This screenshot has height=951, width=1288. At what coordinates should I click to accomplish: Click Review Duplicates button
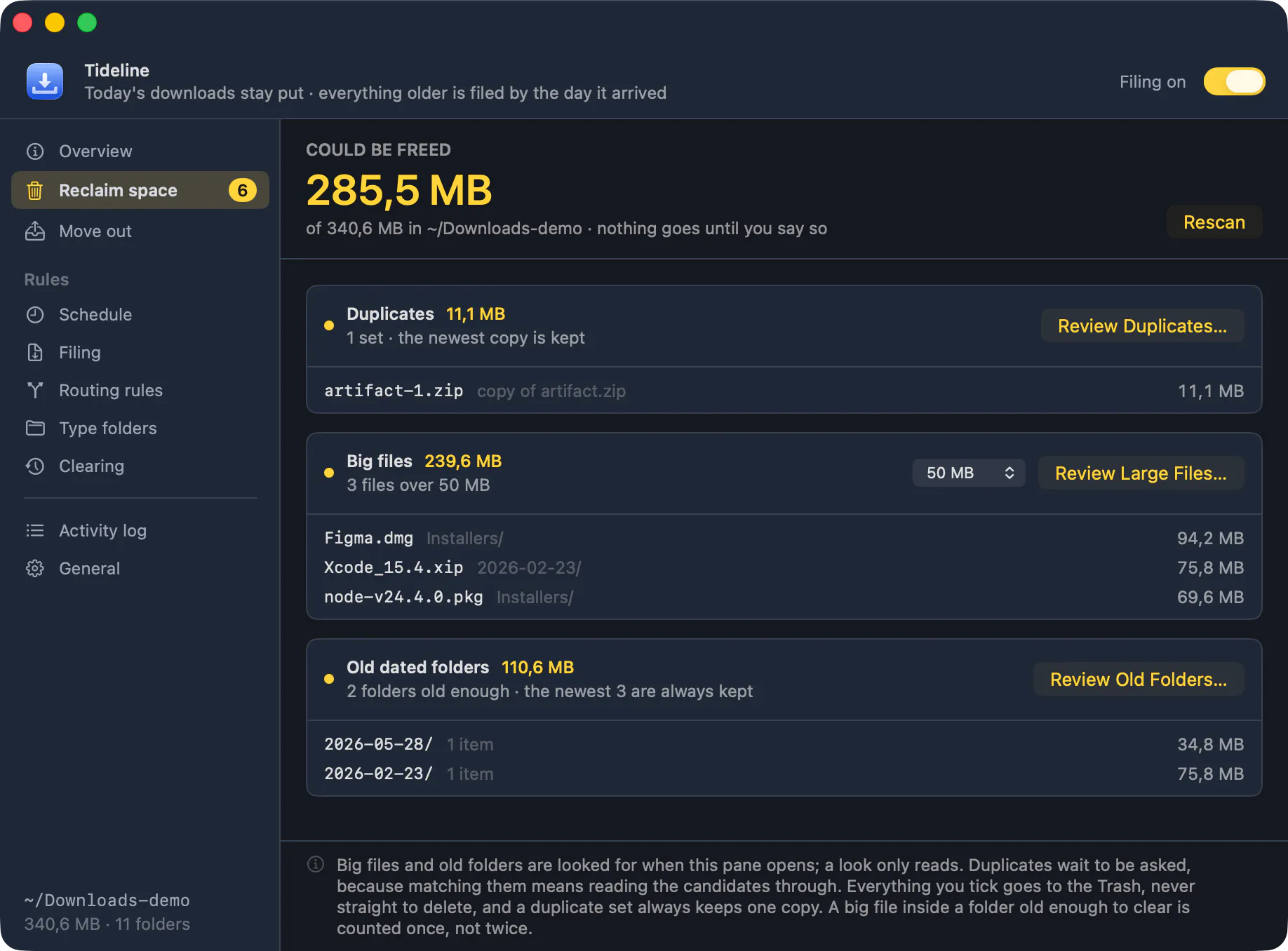pos(1143,326)
